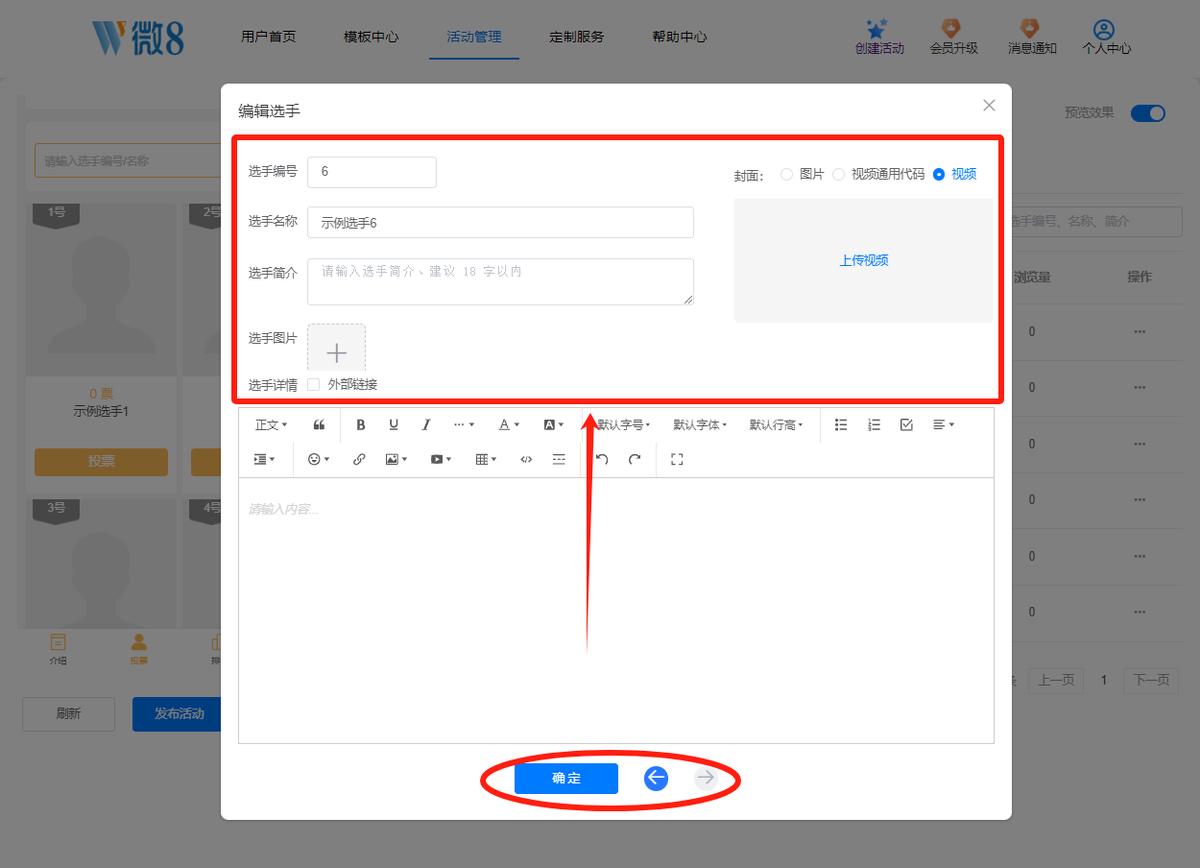This screenshot has width=1200, height=868.
Task: Open 个人中心 profile icon
Action: coord(1106,37)
